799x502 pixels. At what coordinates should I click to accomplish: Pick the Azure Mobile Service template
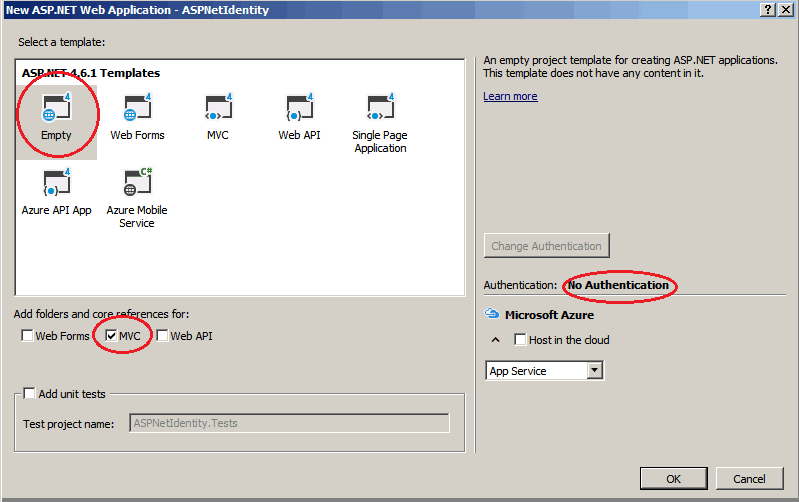pyautogui.click(x=137, y=198)
